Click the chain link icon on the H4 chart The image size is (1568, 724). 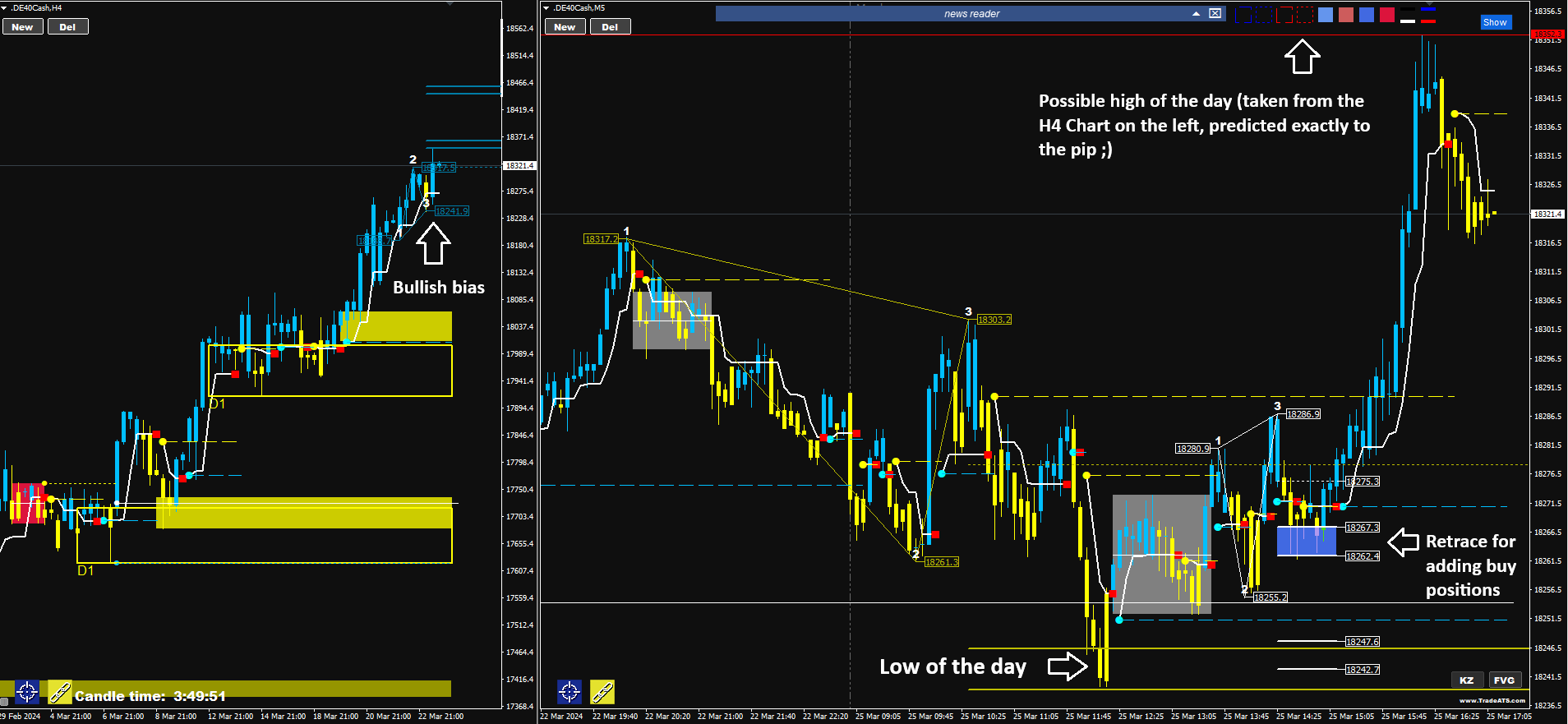60,692
